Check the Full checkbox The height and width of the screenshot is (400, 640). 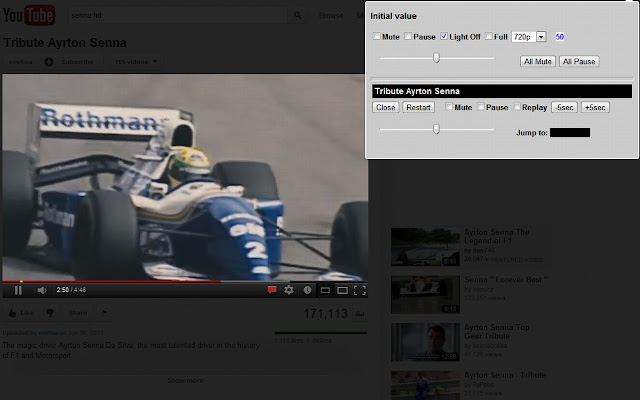pos(489,36)
